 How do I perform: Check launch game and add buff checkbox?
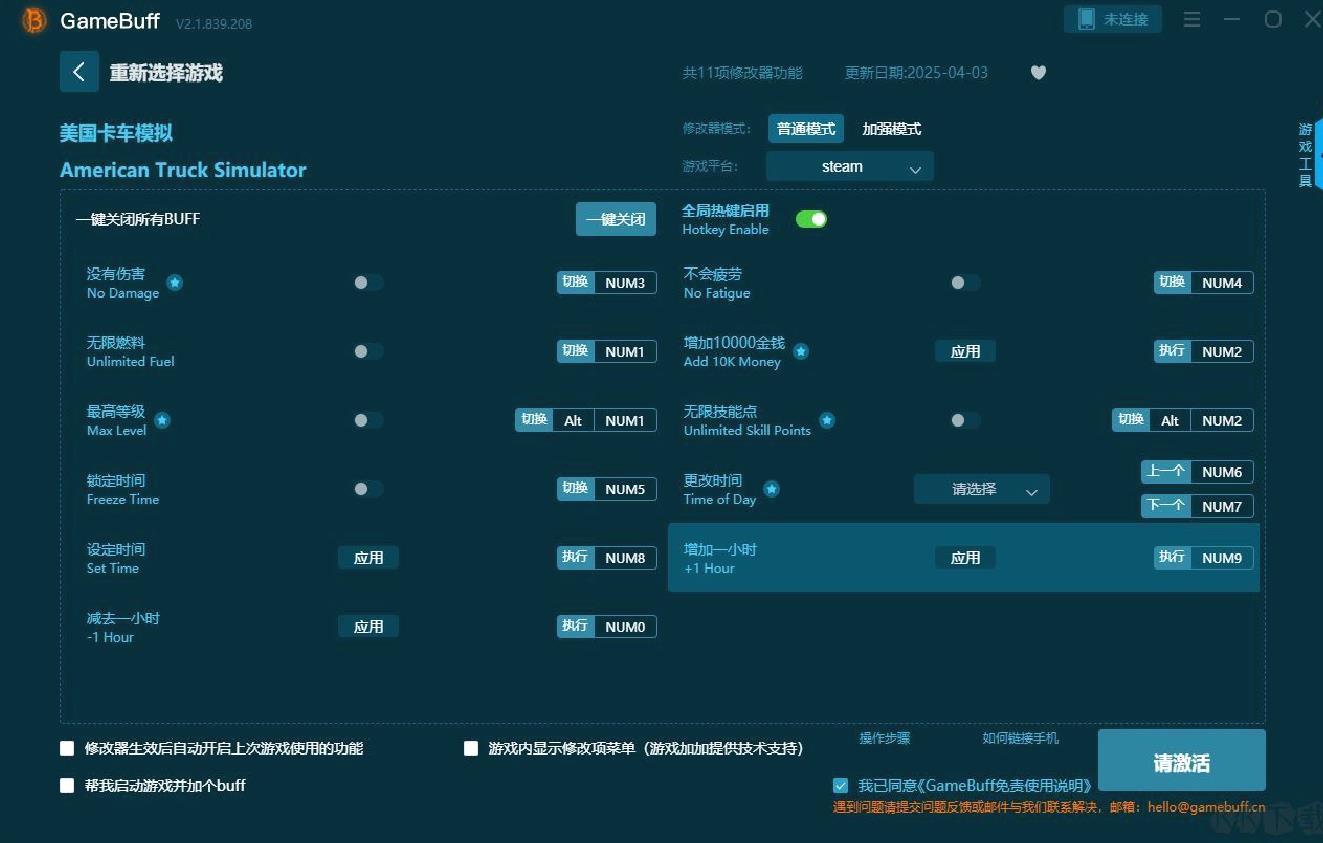67,785
